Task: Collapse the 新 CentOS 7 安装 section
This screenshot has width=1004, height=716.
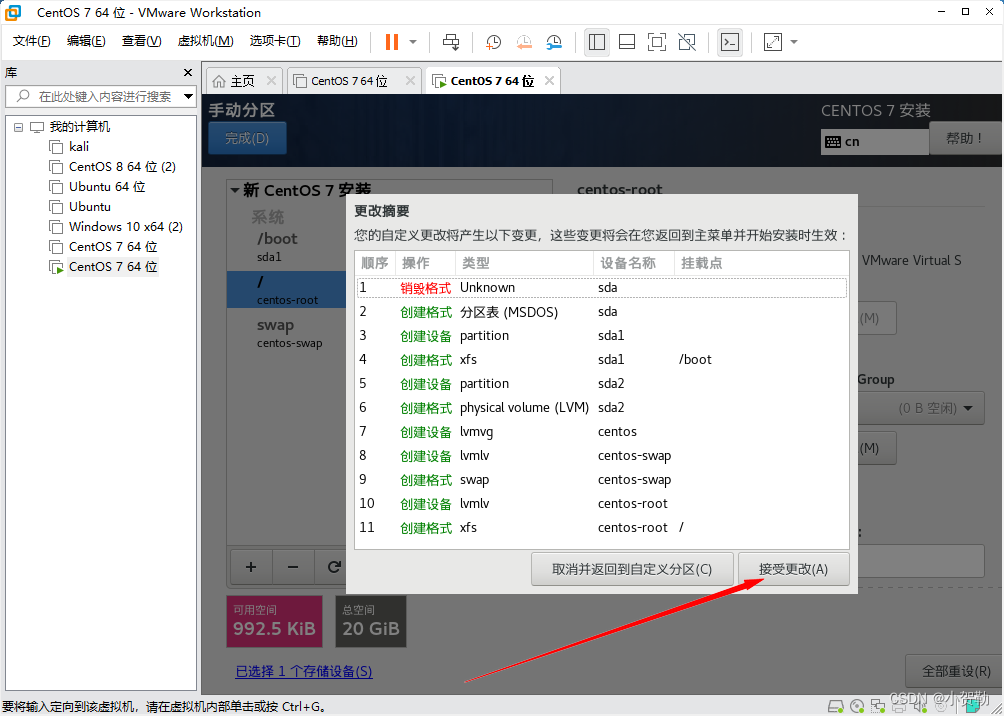Action: pos(235,190)
